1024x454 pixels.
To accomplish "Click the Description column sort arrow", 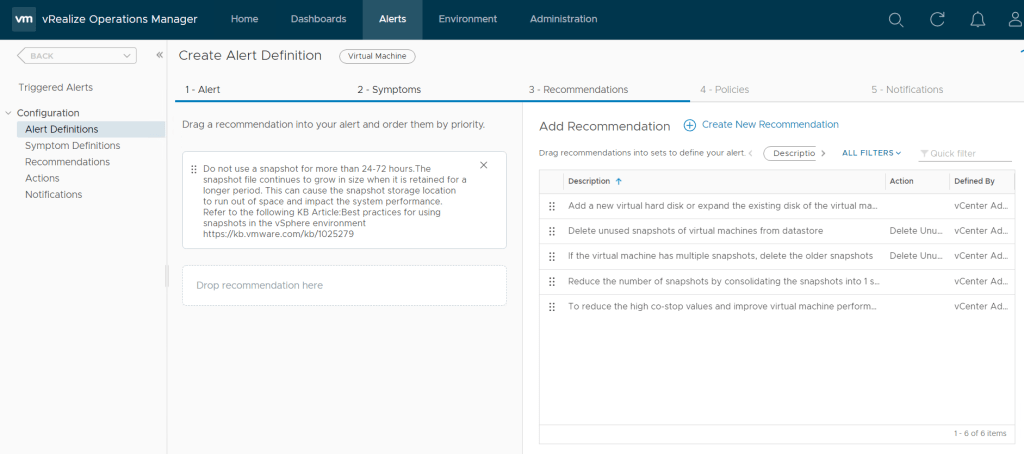I will point(618,181).
